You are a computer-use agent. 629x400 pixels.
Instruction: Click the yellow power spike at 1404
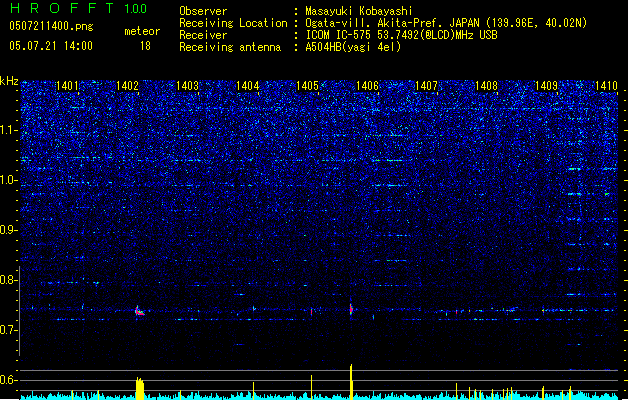click(253, 391)
